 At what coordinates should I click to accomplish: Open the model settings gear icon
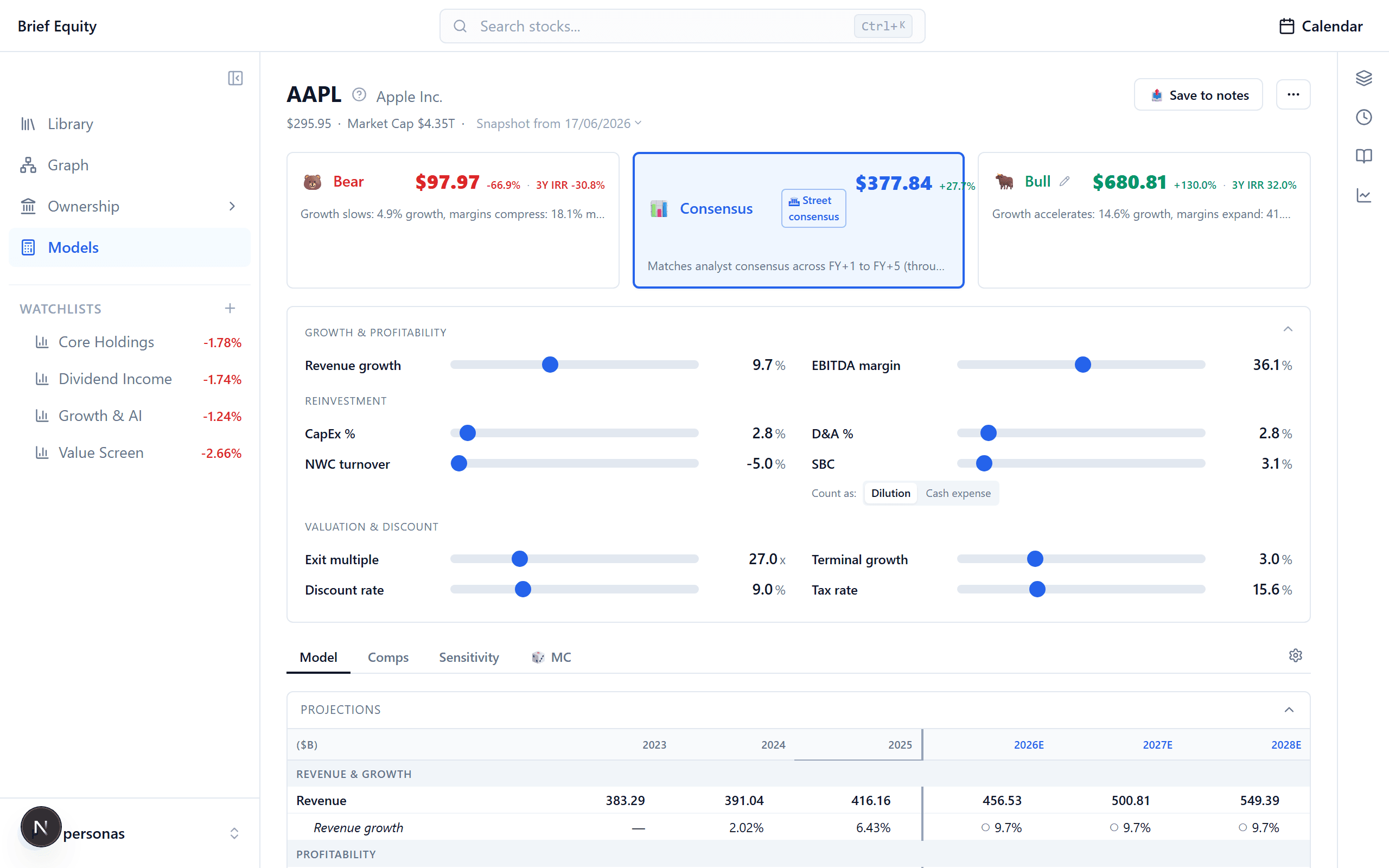click(x=1296, y=655)
